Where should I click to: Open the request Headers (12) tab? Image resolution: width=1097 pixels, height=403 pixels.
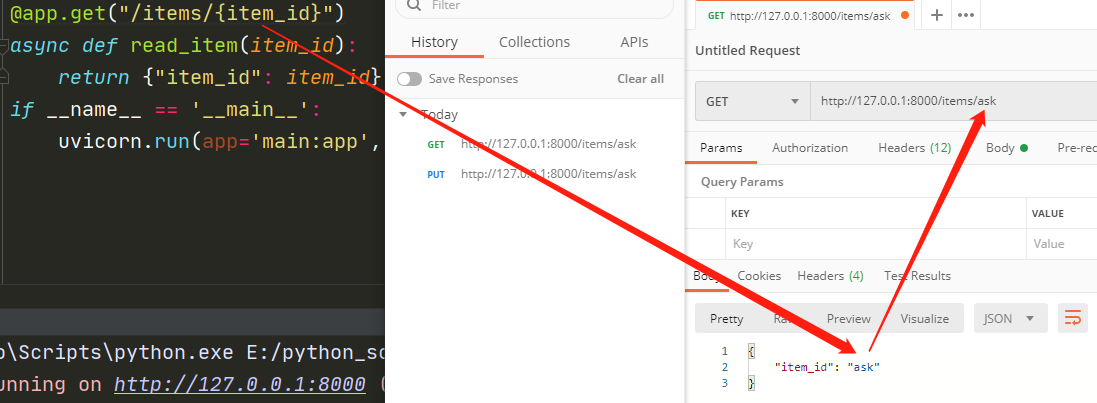point(914,148)
